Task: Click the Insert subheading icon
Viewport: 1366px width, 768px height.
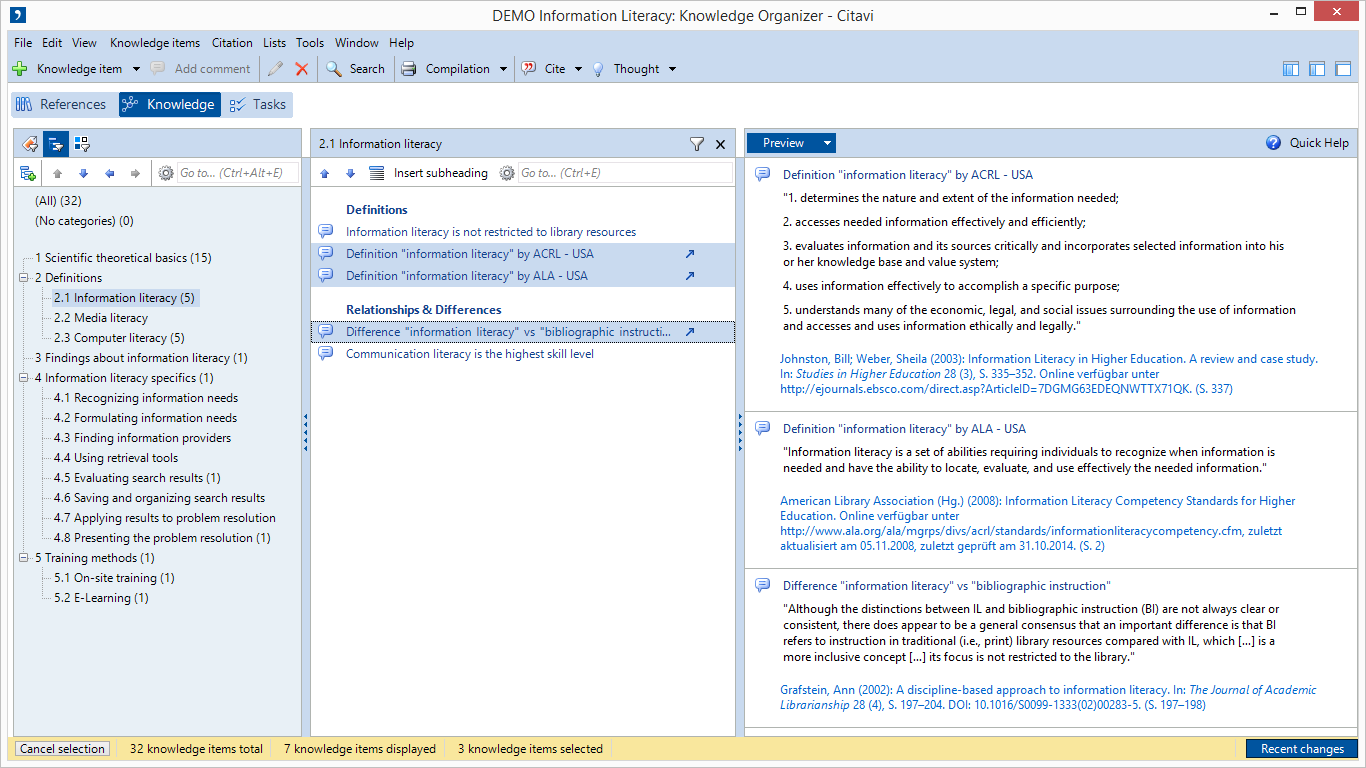Action: click(x=377, y=173)
